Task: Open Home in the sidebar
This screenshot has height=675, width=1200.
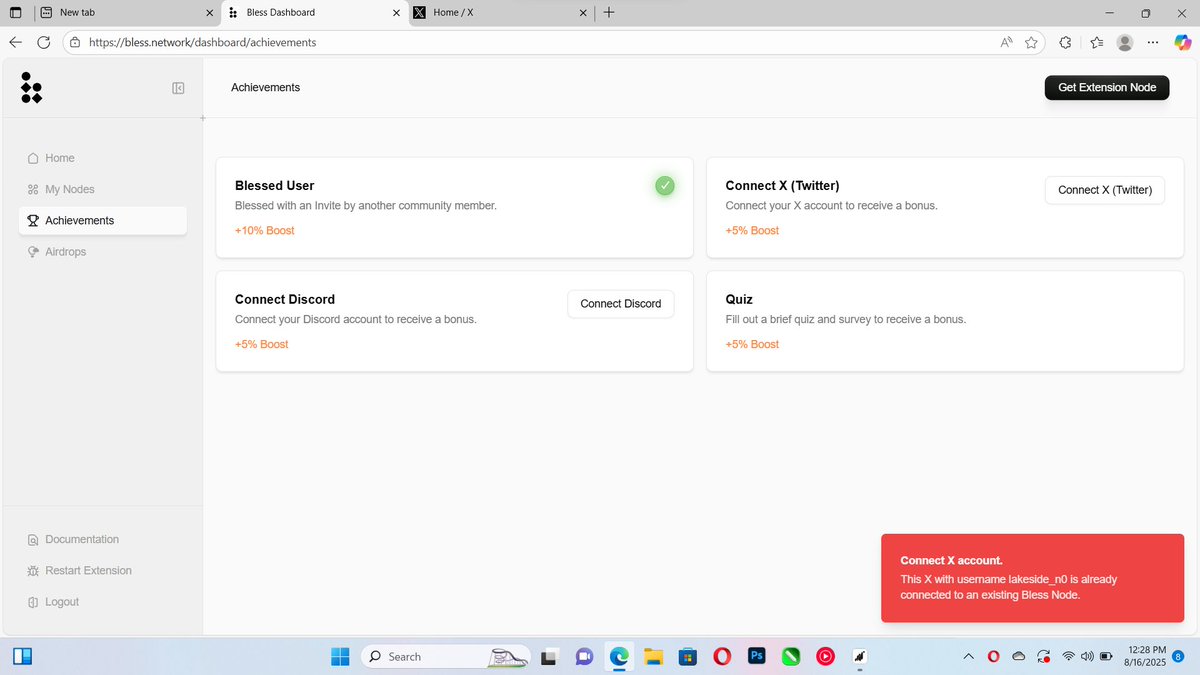Action: point(102,158)
